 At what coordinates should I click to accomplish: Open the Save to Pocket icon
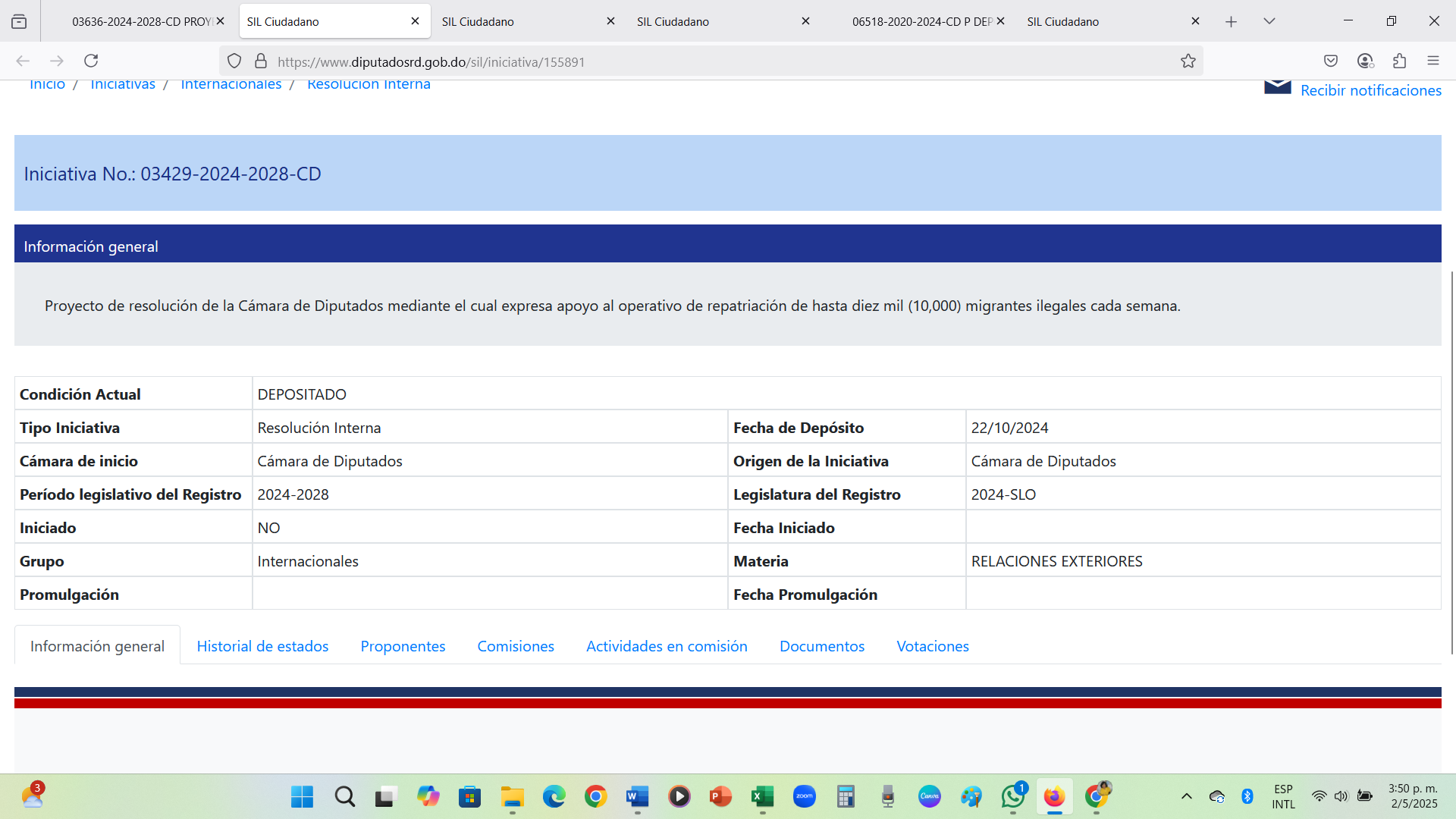[x=1331, y=61]
